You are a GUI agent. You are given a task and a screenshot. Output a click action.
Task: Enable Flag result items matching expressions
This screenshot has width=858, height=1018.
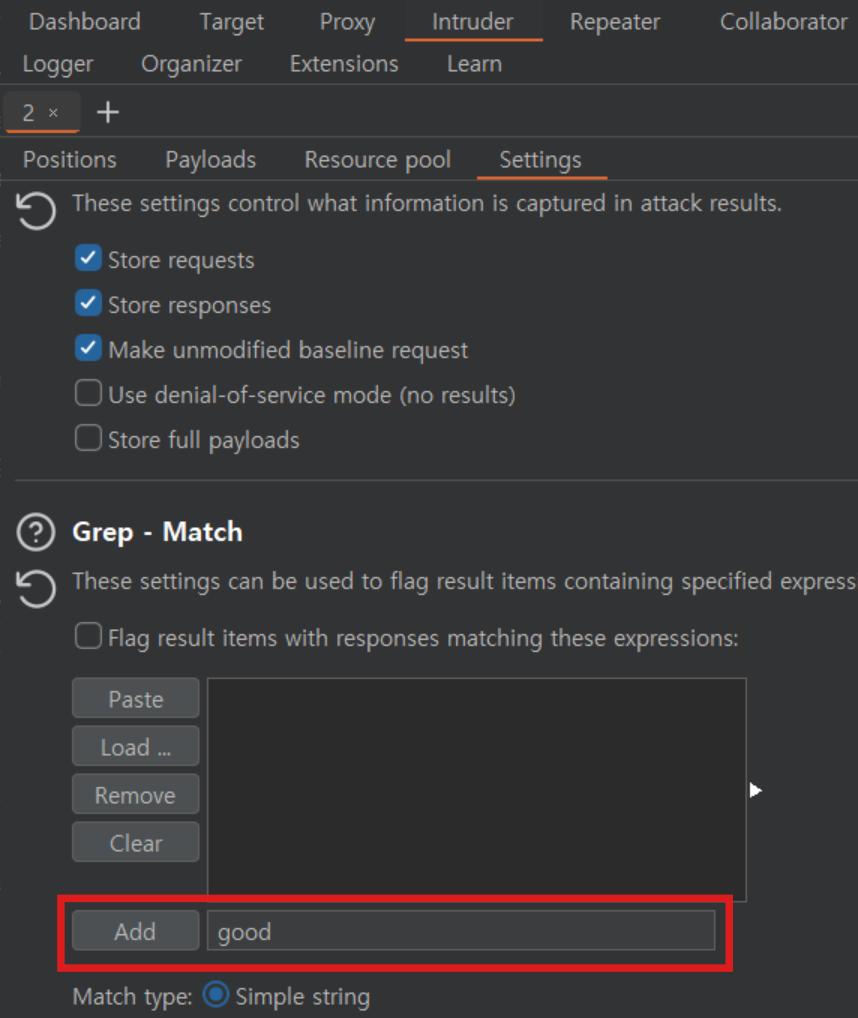[88, 636]
